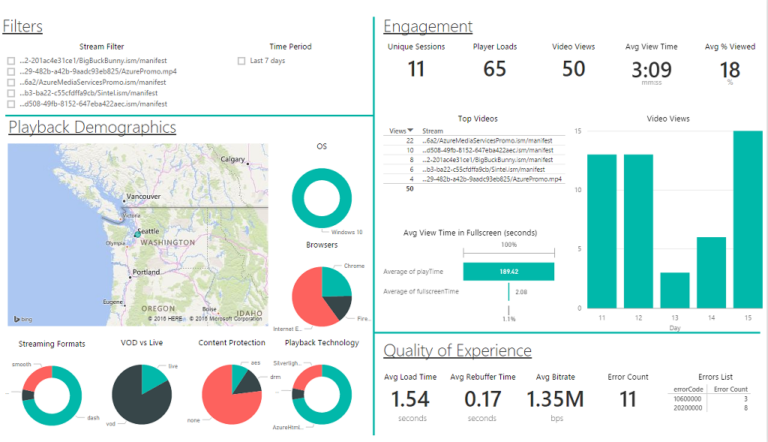This screenshot has height=442, width=768.
Task: Click the Average of playTime funnel bar
Action: click(x=508, y=271)
